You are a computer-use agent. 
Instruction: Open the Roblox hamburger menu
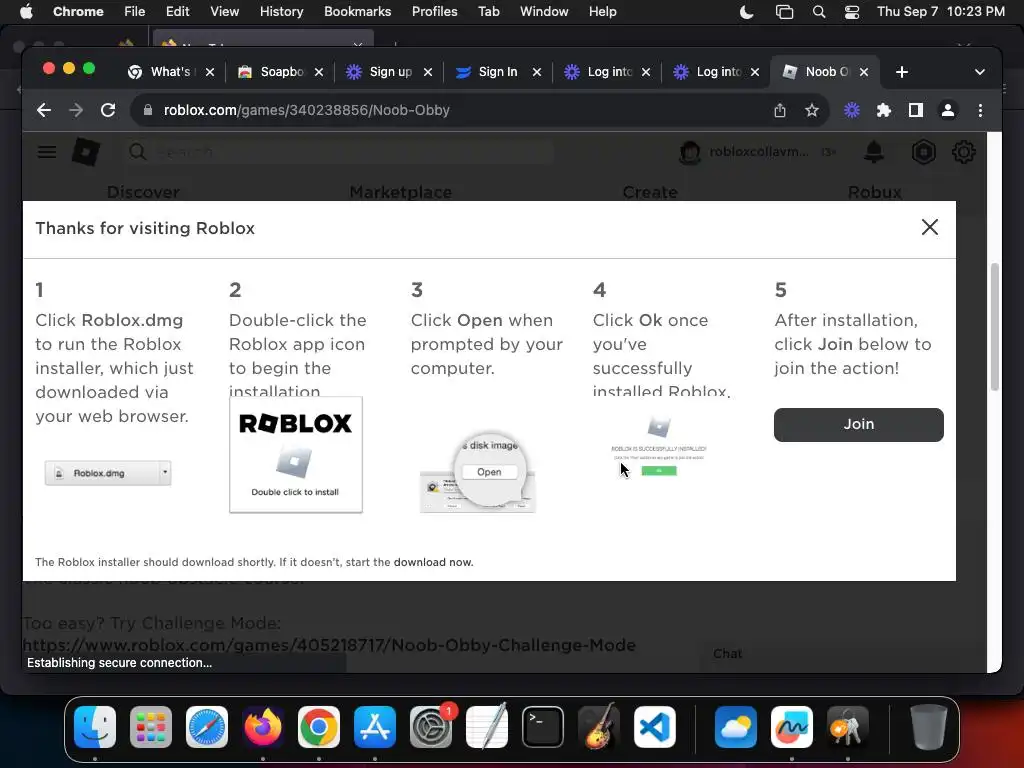47,152
